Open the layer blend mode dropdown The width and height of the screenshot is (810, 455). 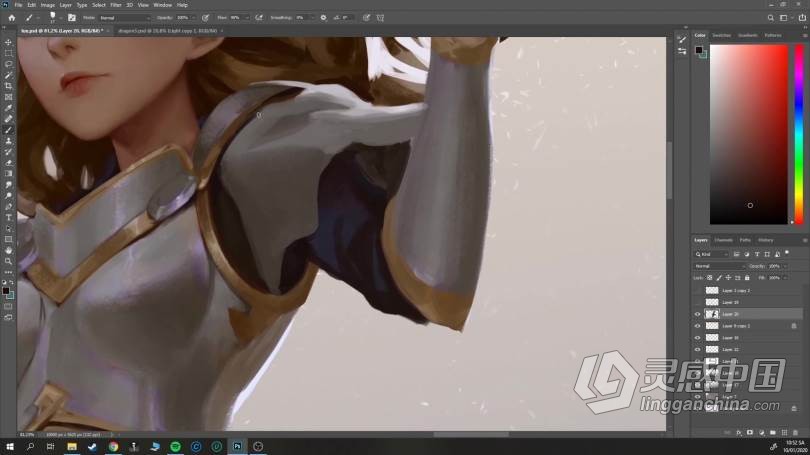pos(719,266)
